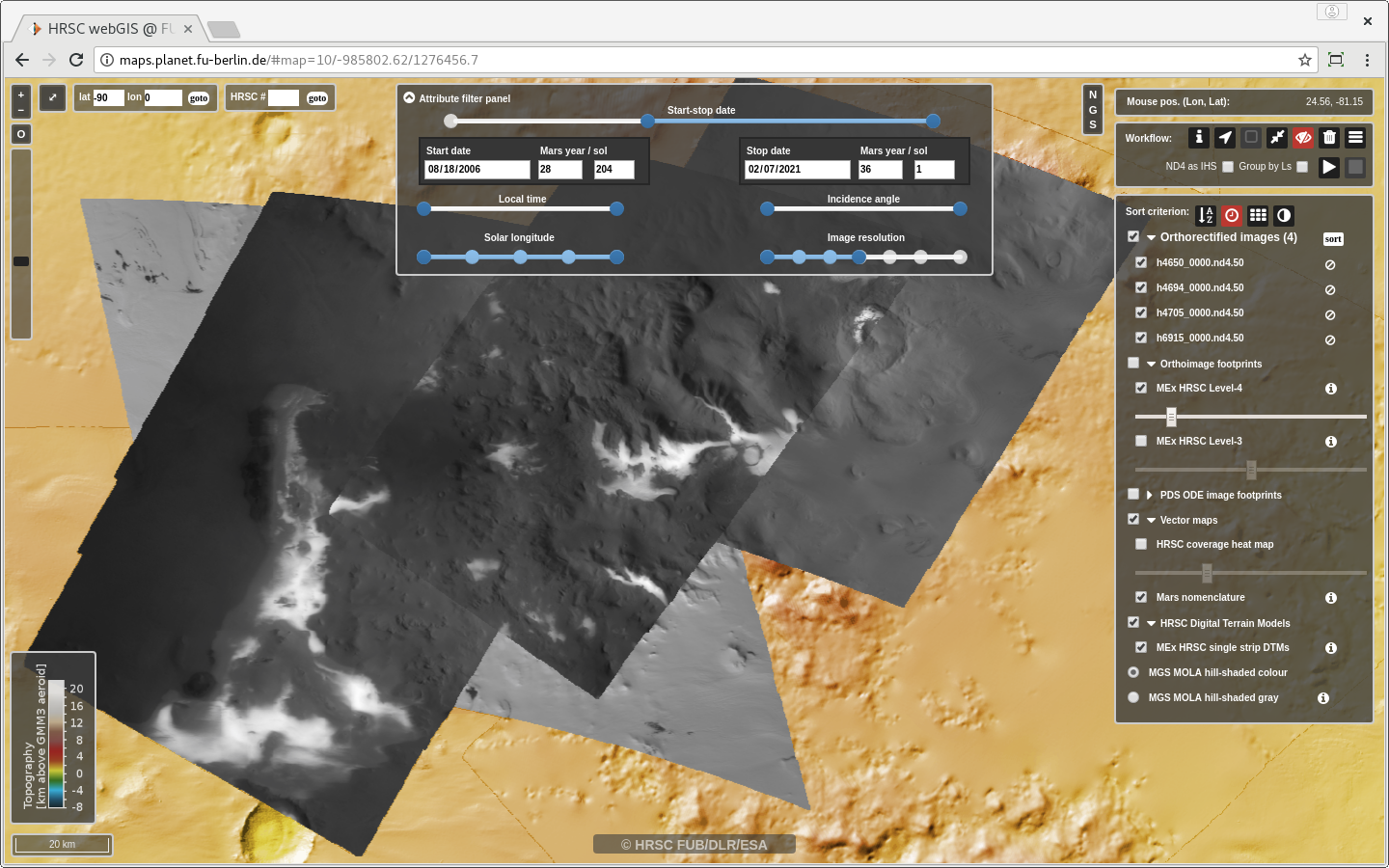Open info for MGS MOLA hill-shaded gray
The width and height of the screenshot is (1389, 868).
click(1323, 698)
